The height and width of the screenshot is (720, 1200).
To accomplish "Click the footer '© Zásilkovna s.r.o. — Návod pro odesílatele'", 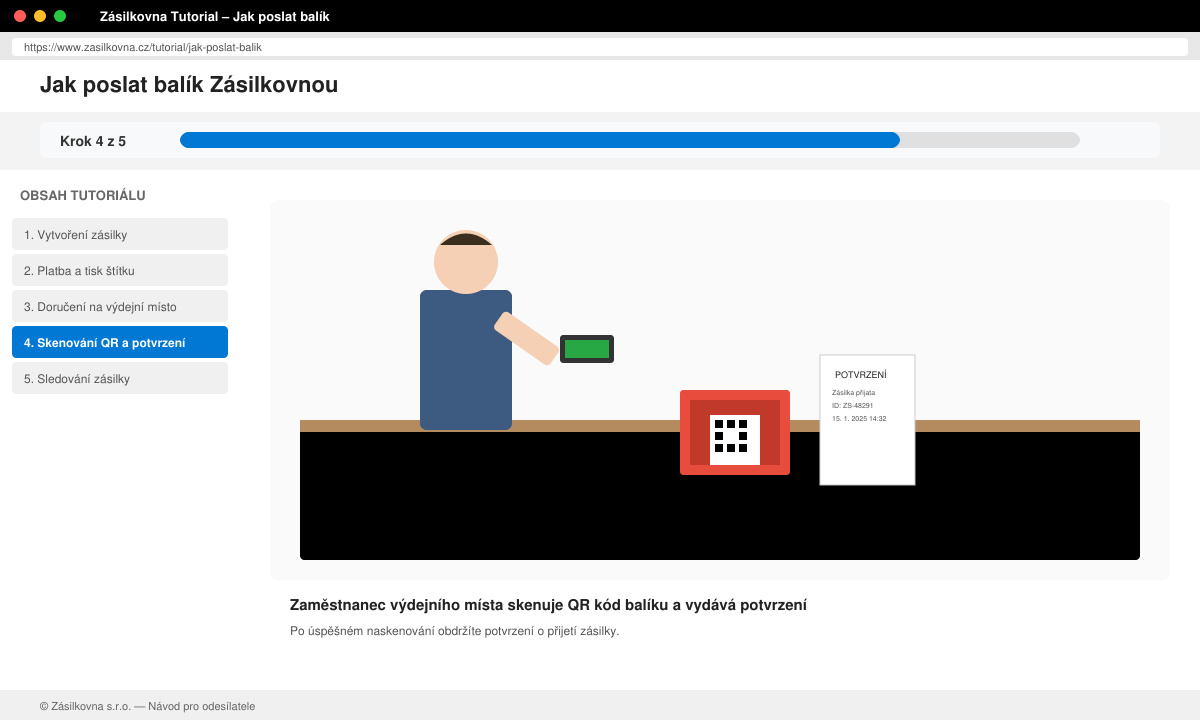I will pos(147,706).
